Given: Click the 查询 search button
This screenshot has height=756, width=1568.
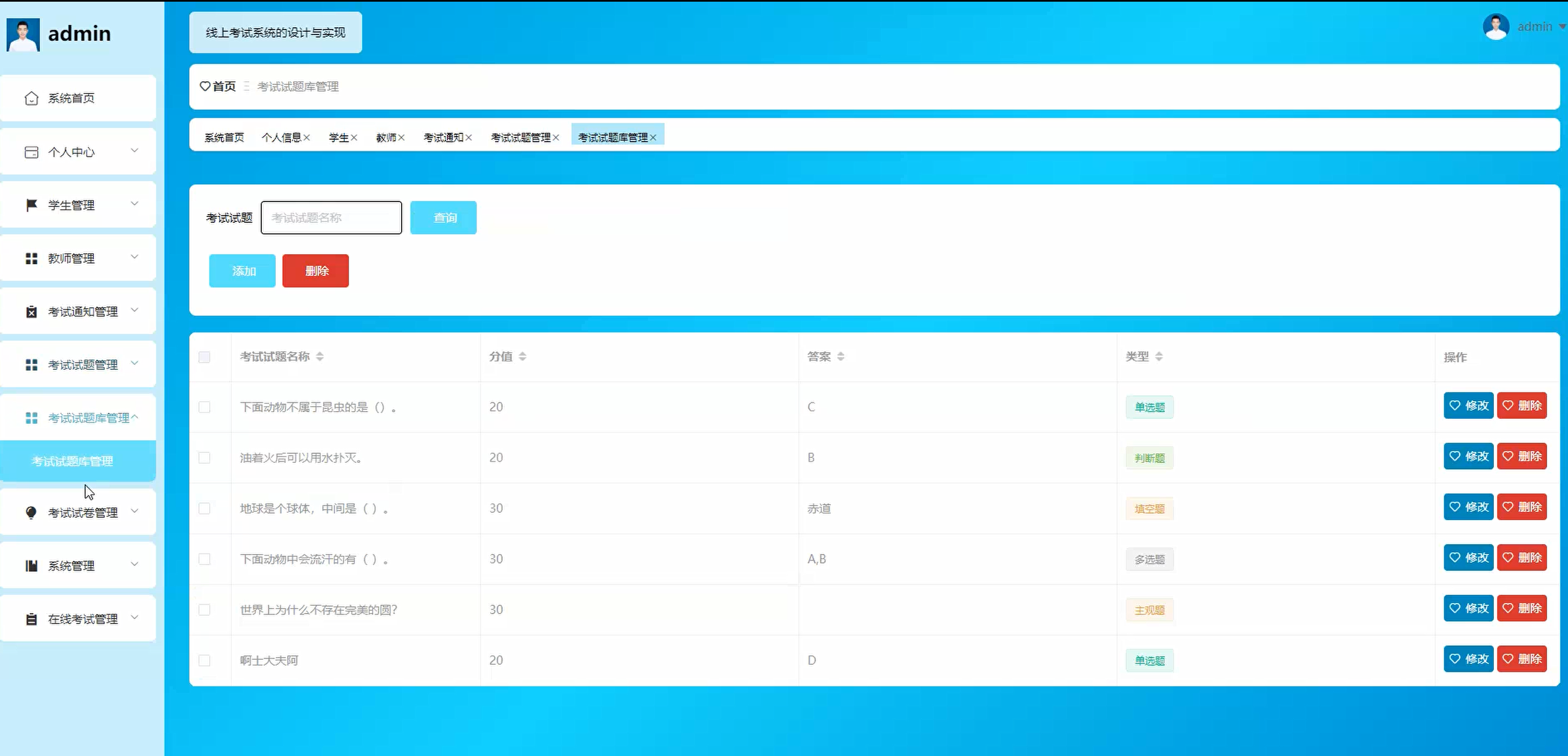Looking at the screenshot, I should click(443, 218).
